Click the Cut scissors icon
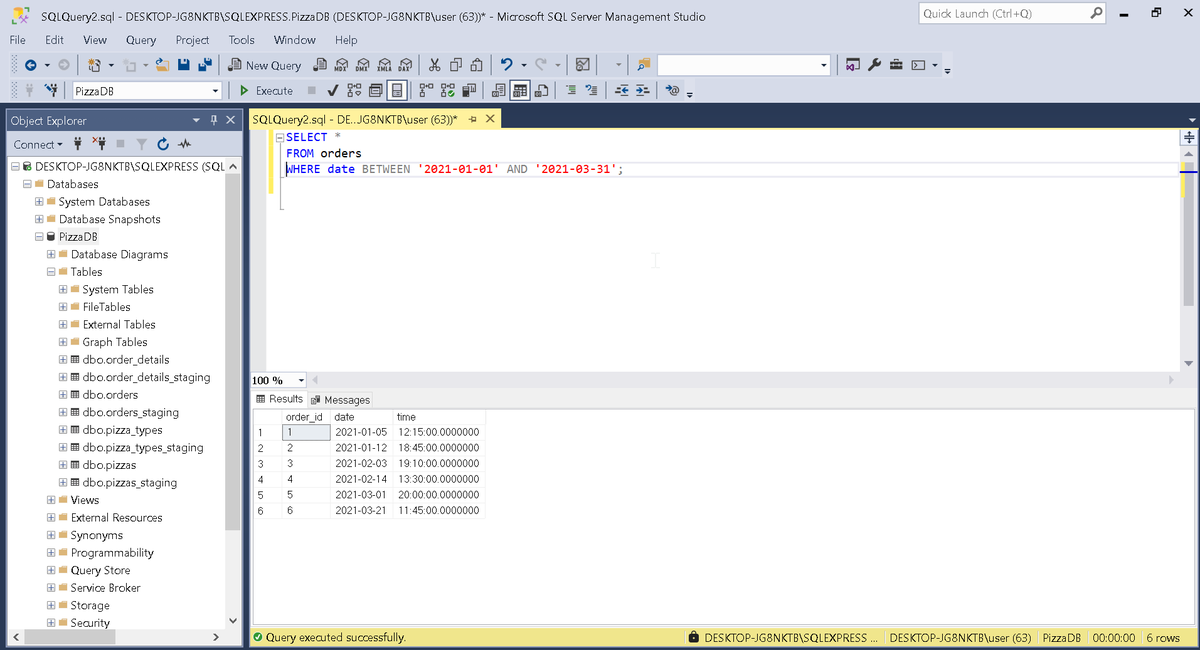 pyautogui.click(x=435, y=65)
